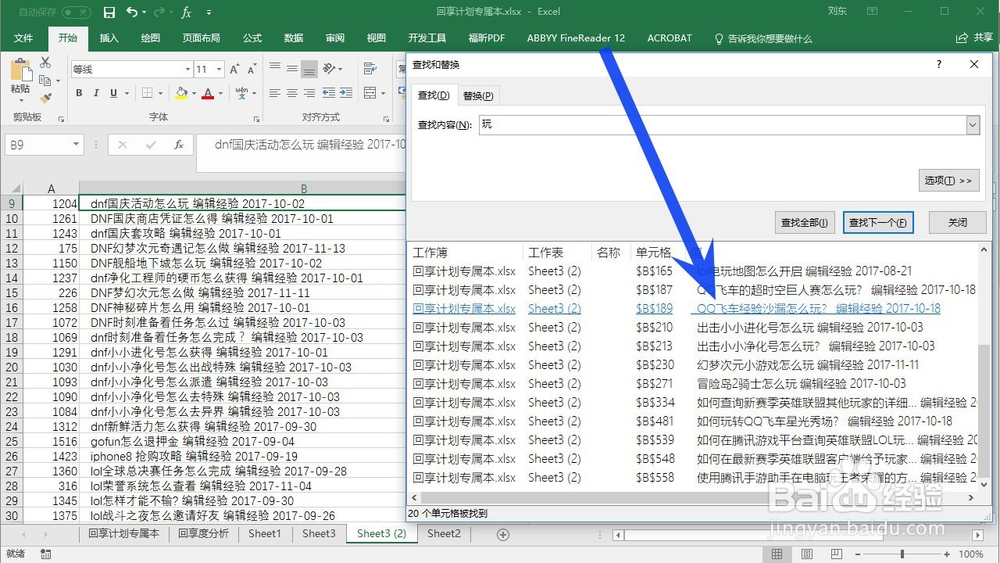The width and height of the screenshot is (1000, 563).
Task: Select the $B$481 search result row
Action: coord(694,421)
